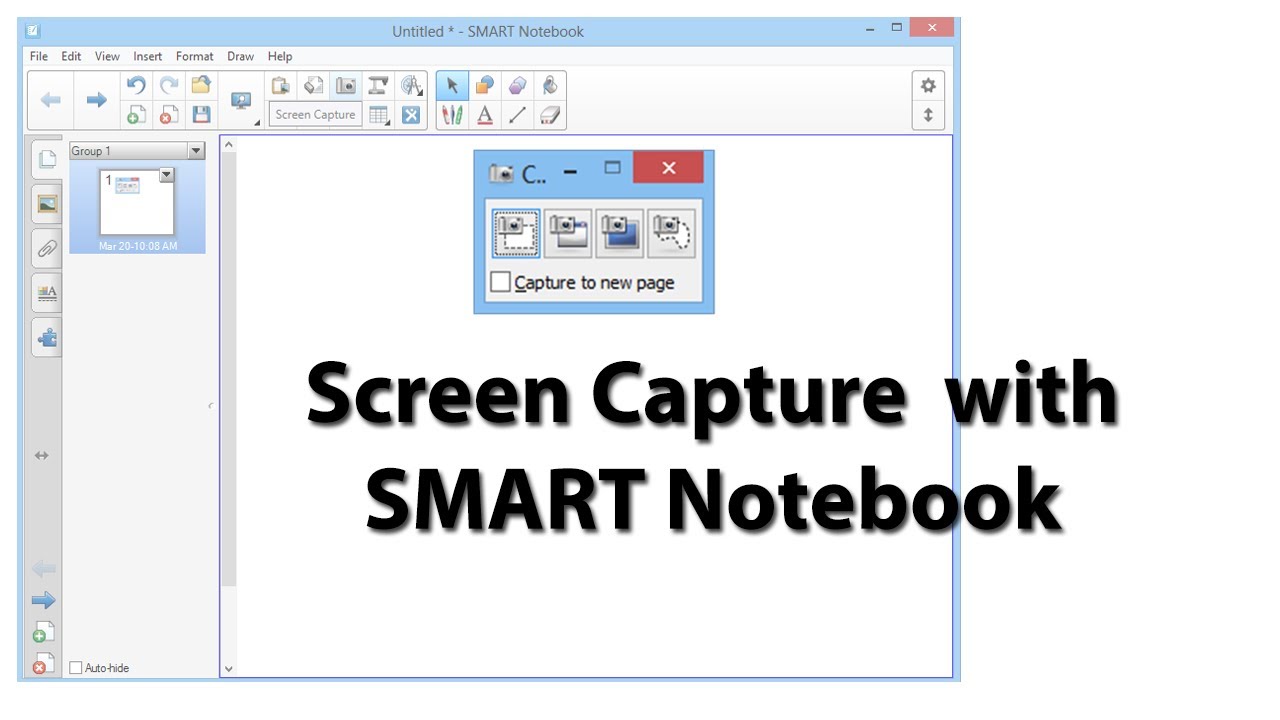Screen dimensions: 1280x720
Task: Open the Draw menu
Action: point(240,56)
